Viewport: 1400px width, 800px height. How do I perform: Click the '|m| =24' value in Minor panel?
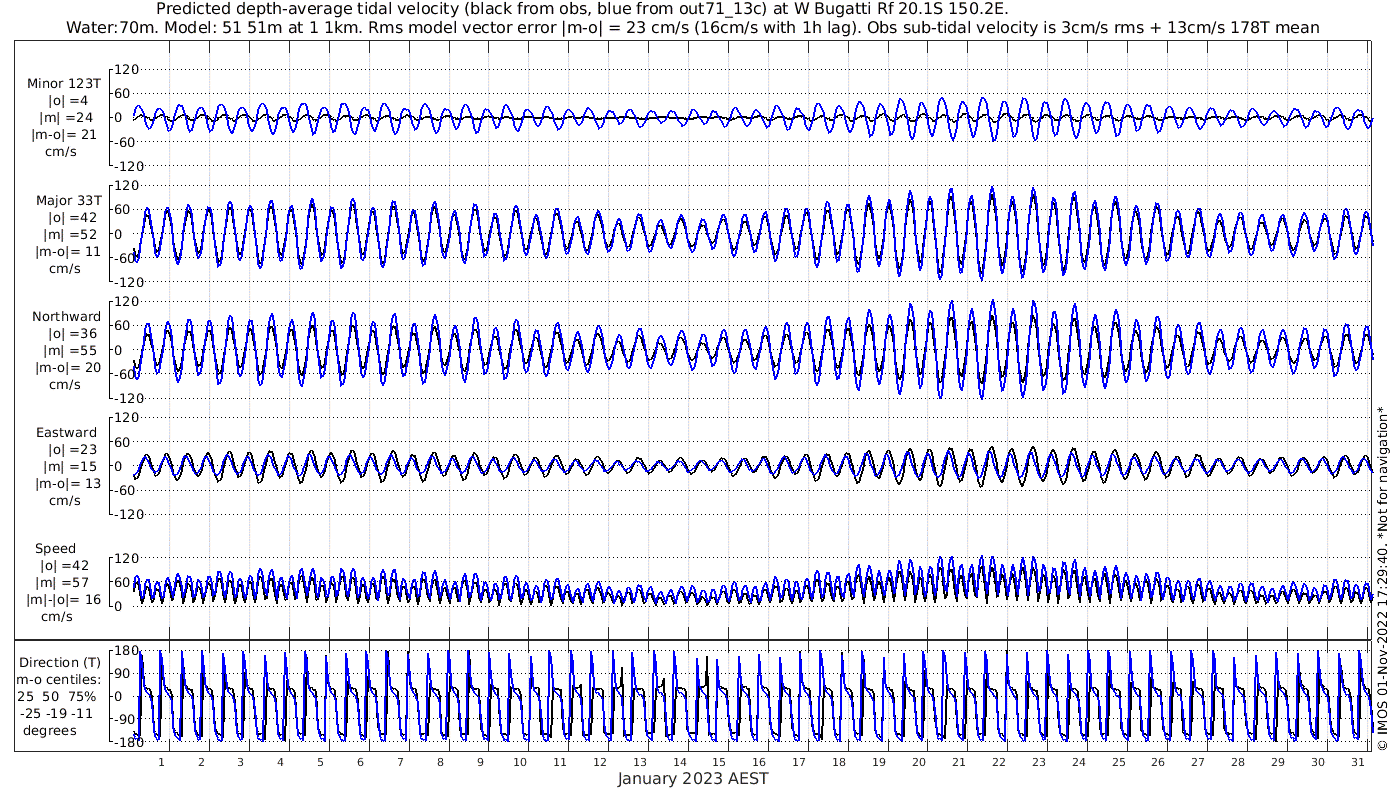[68, 118]
